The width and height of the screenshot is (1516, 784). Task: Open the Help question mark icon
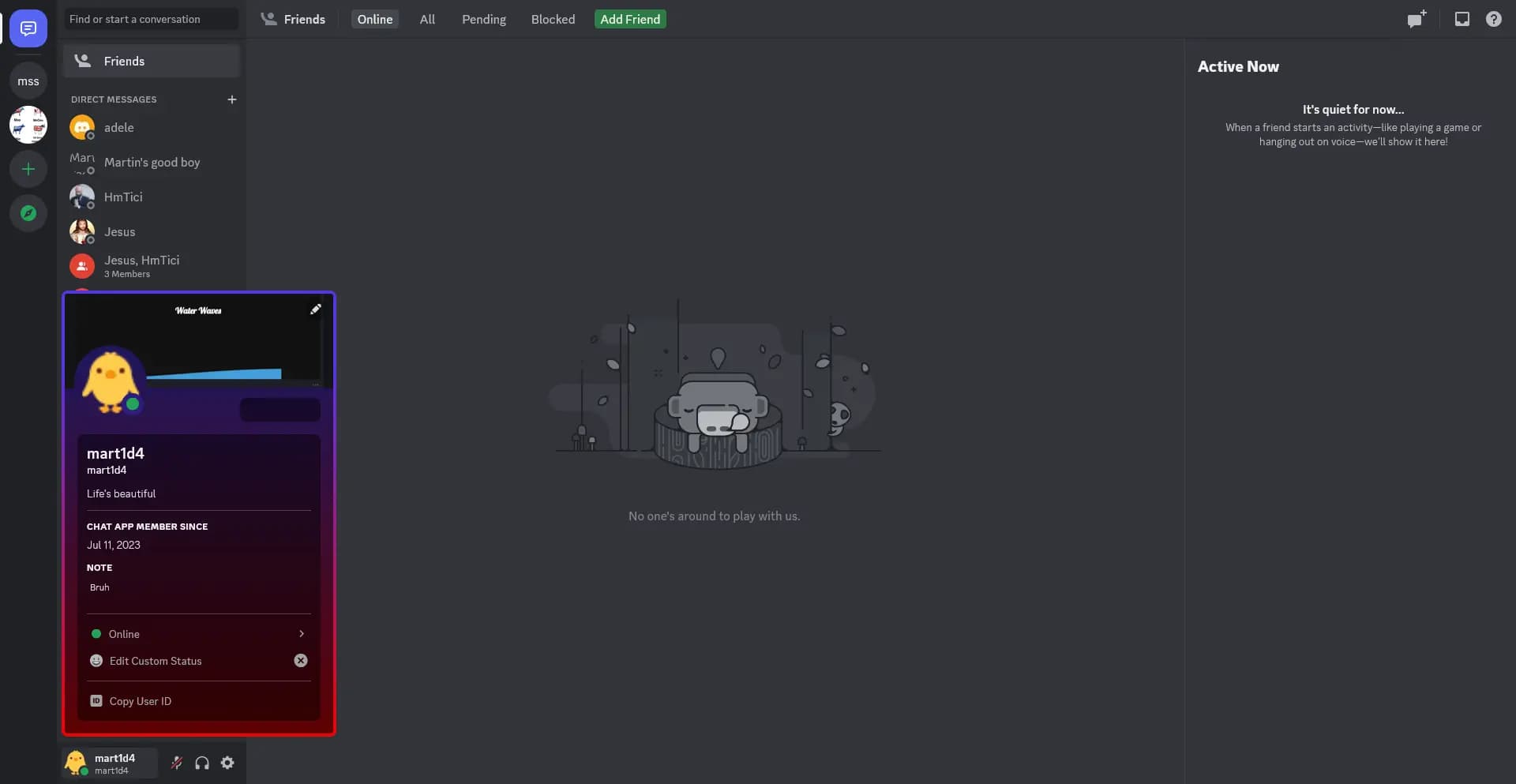point(1493,19)
